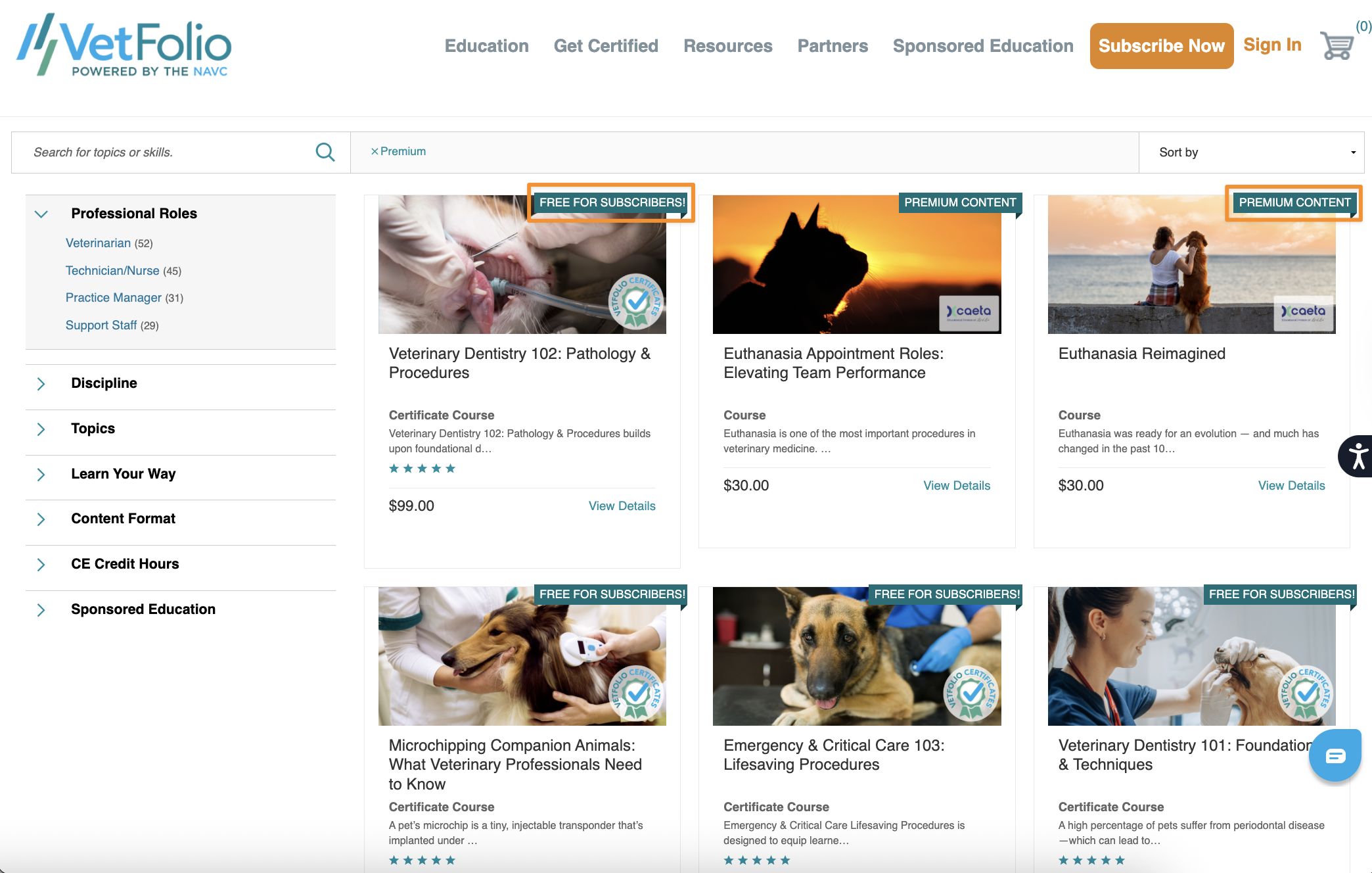Click the Sign In link
This screenshot has height=873, width=1372.
1272,45
